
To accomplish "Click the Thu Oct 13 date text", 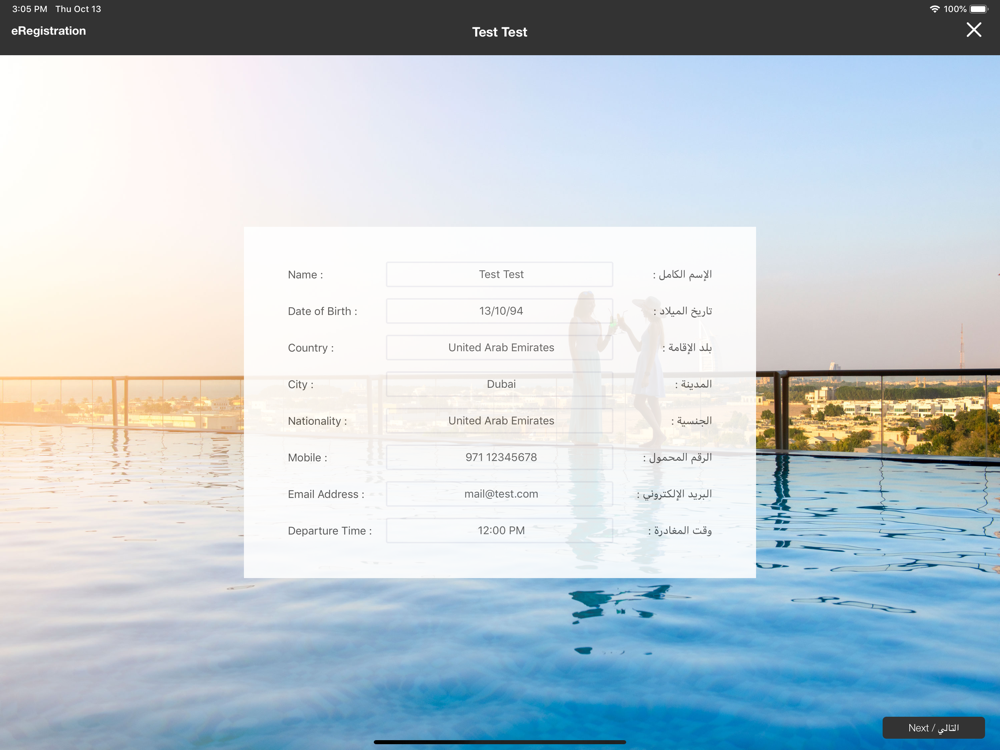I will tap(78, 9).
